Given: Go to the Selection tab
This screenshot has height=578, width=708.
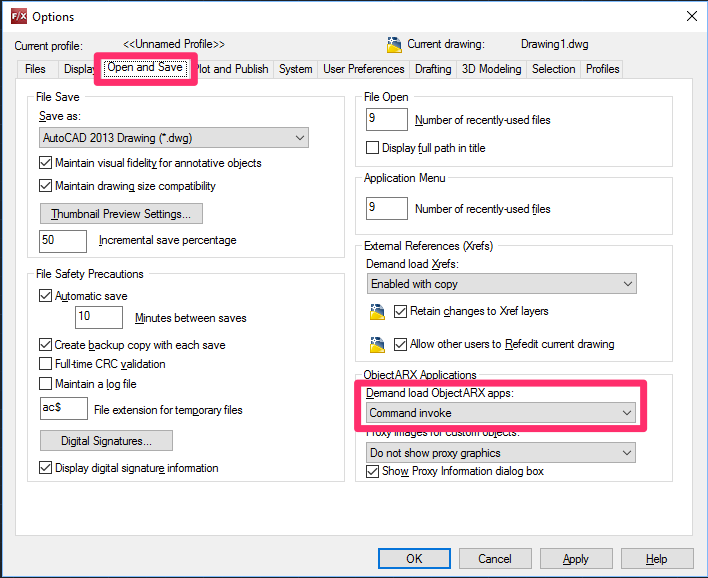Looking at the screenshot, I should [554, 69].
